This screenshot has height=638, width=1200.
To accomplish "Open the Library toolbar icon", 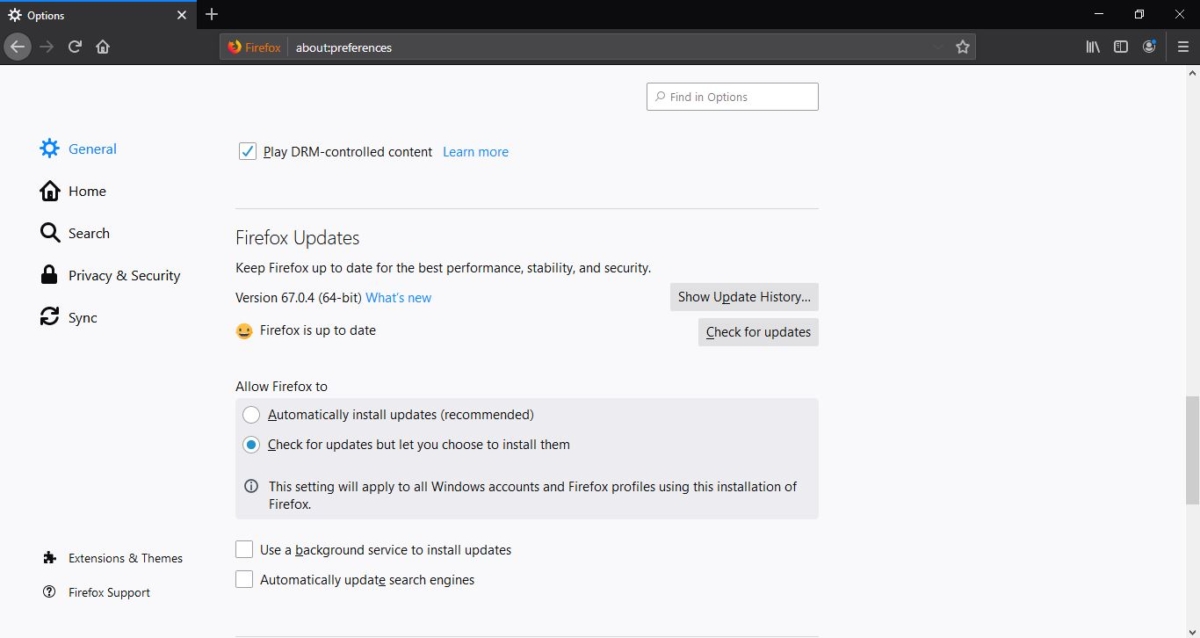I will [x=1093, y=47].
